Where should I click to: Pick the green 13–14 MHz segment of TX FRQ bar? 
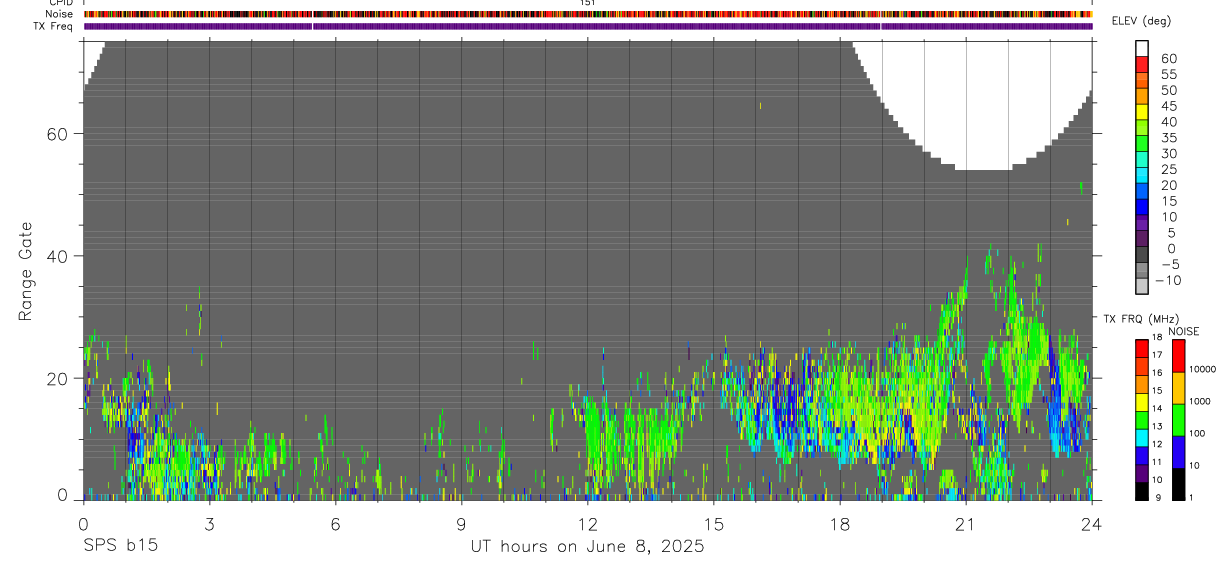1141,420
